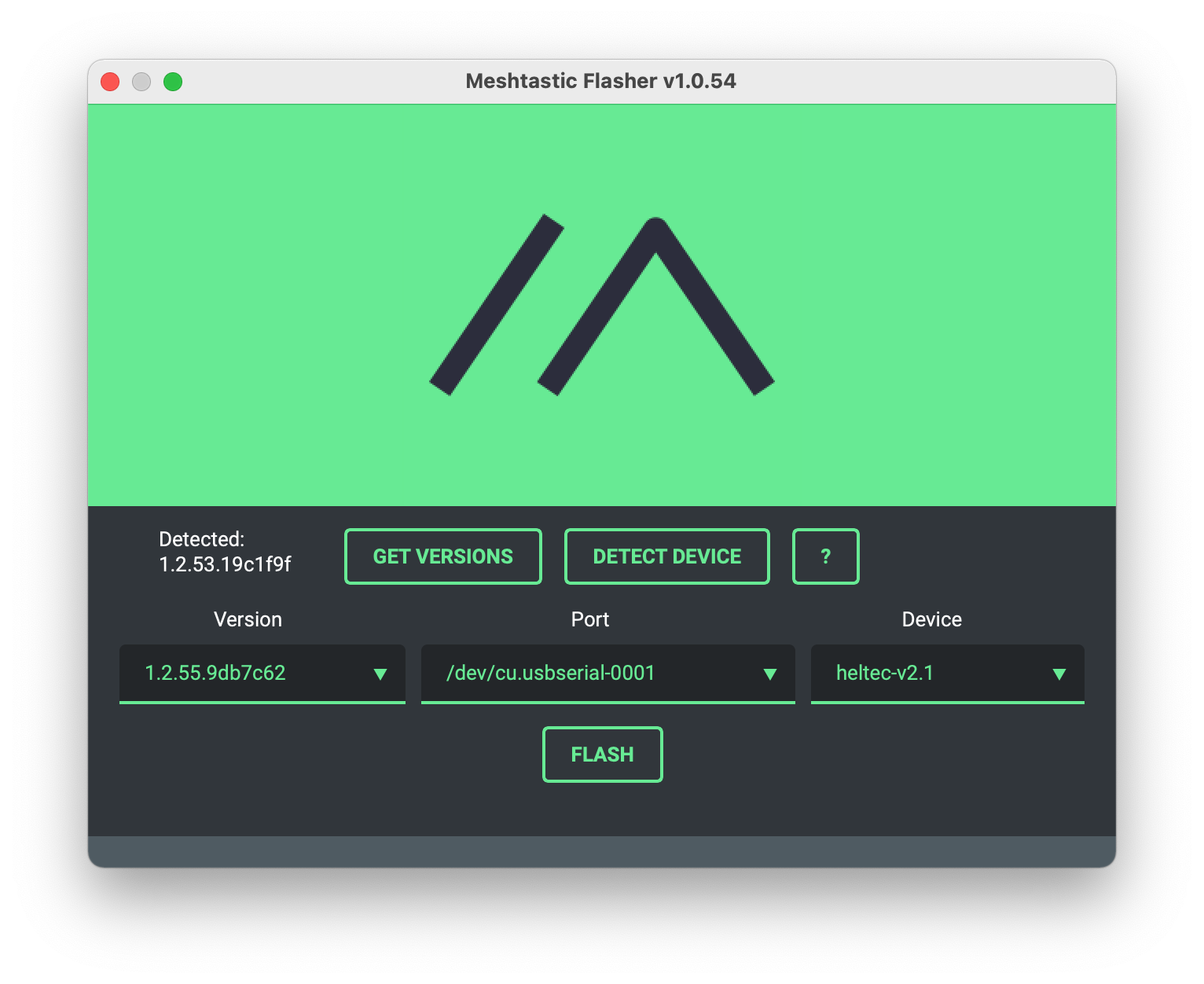Select the heltec-v2.1 device entry

pos(885,674)
